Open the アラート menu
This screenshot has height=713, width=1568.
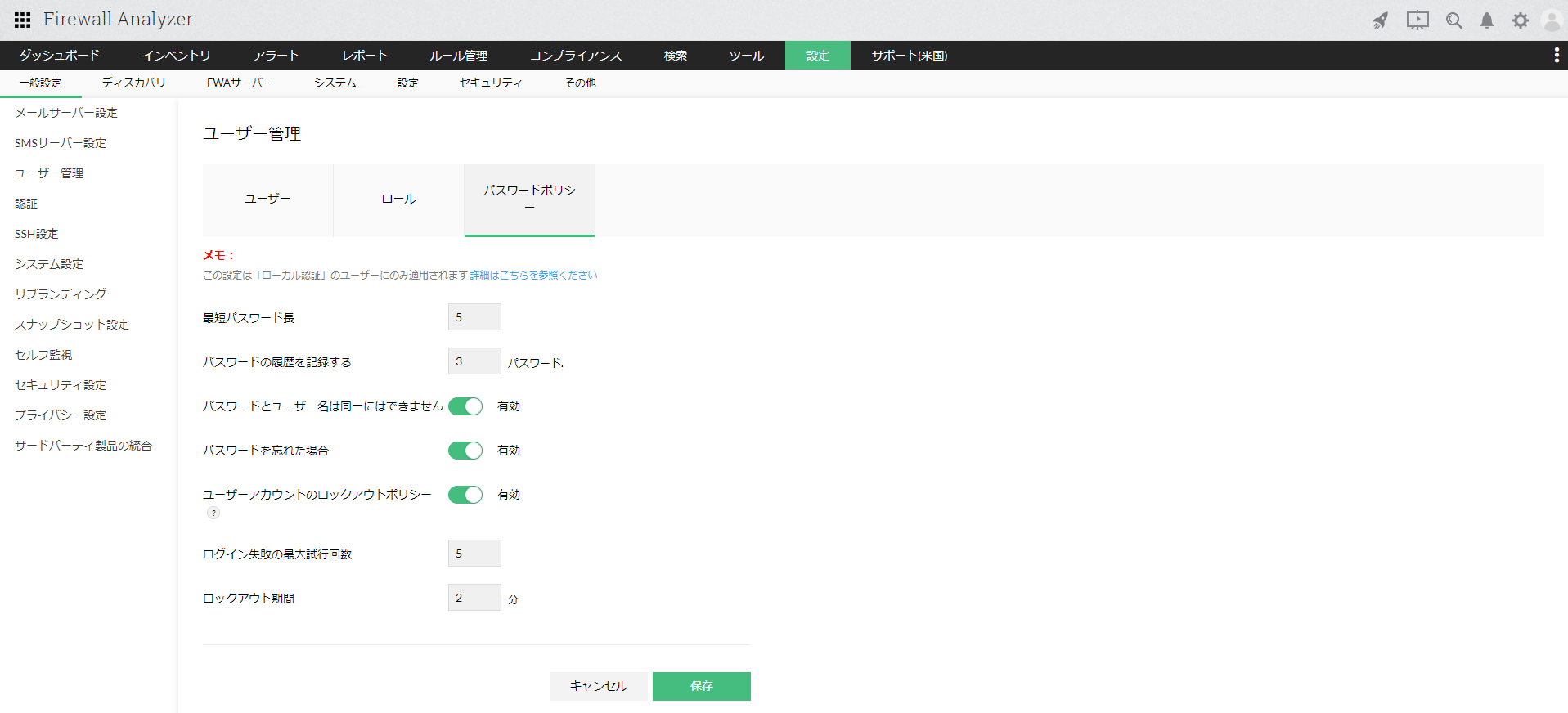coord(276,55)
